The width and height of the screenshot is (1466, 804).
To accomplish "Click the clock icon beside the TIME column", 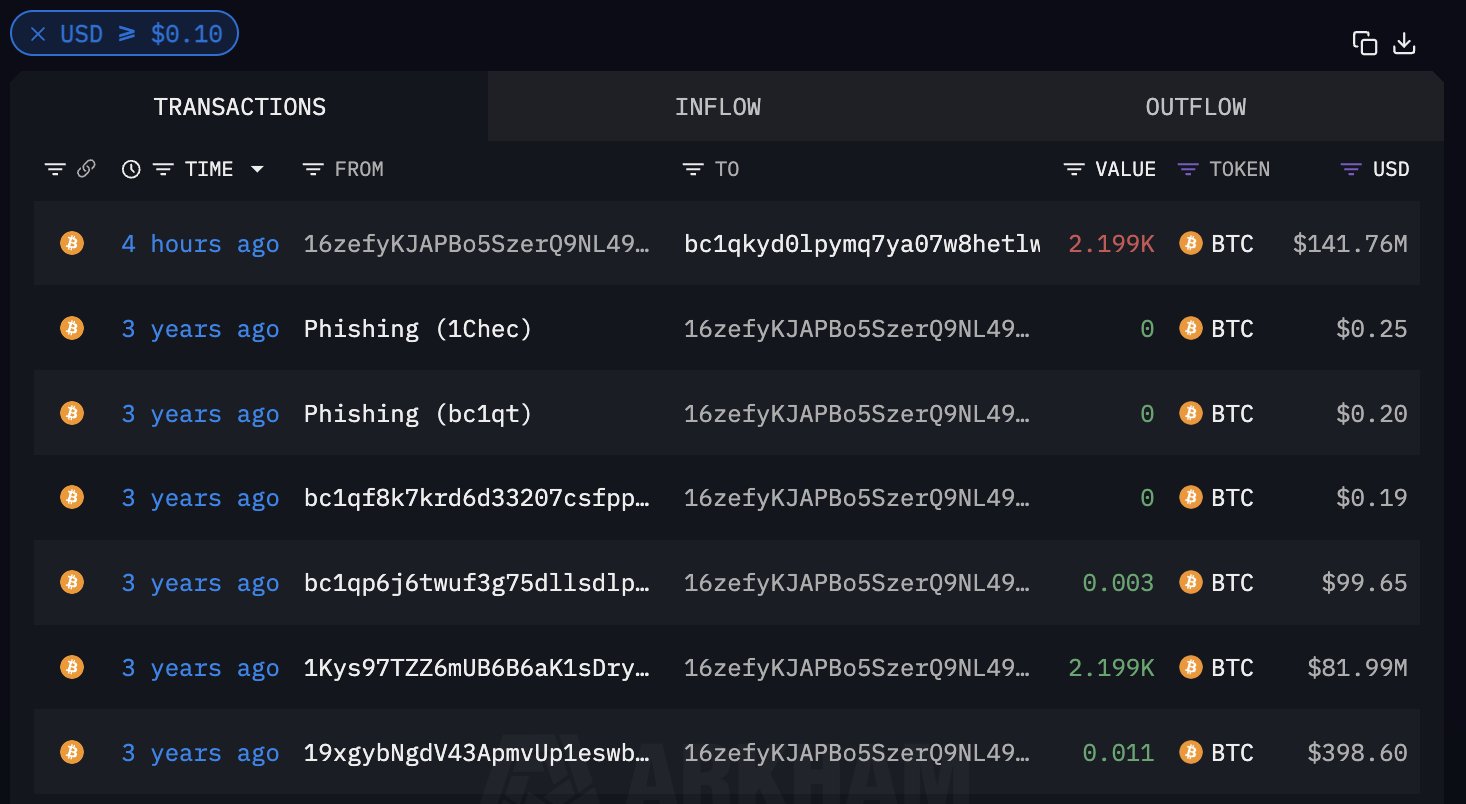I will [130, 169].
